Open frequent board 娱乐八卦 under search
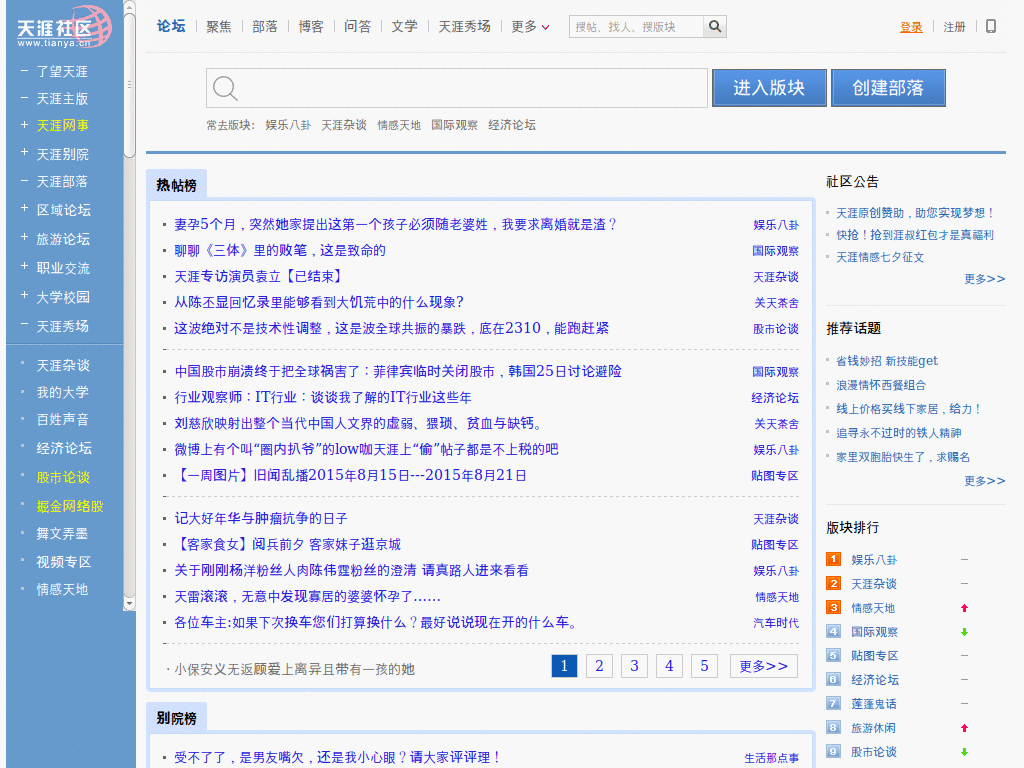The height and width of the screenshot is (768, 1024). (288, 125)
